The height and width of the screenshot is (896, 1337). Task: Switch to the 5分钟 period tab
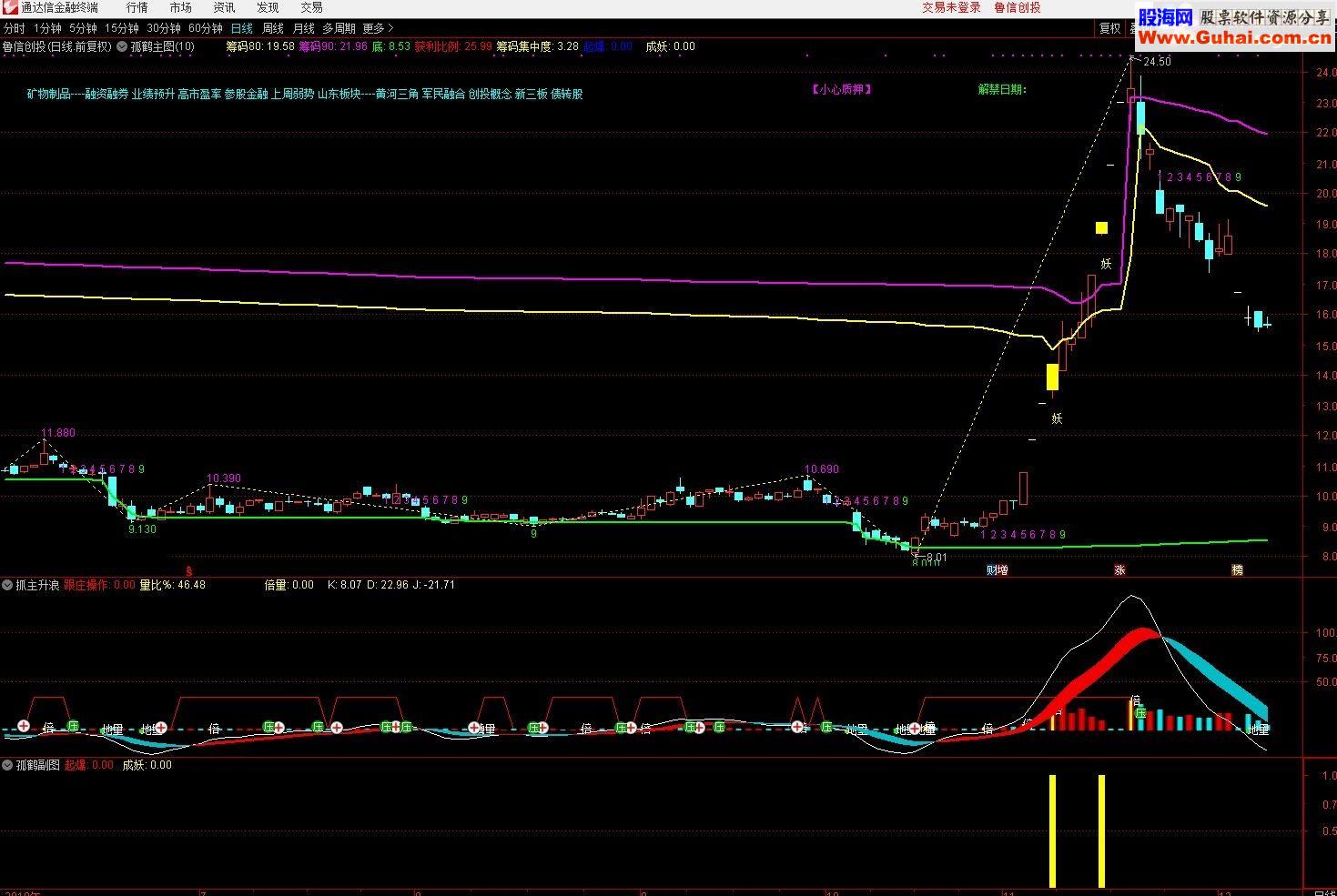[83, 28]
